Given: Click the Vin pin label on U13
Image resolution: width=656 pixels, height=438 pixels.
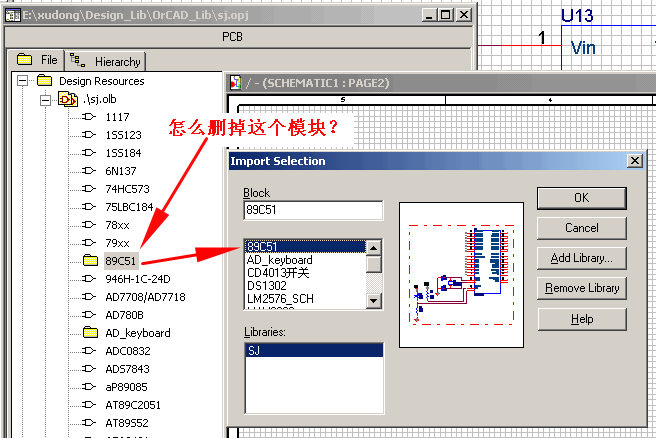Looking at the screenshot, I should tap(583, 47).
